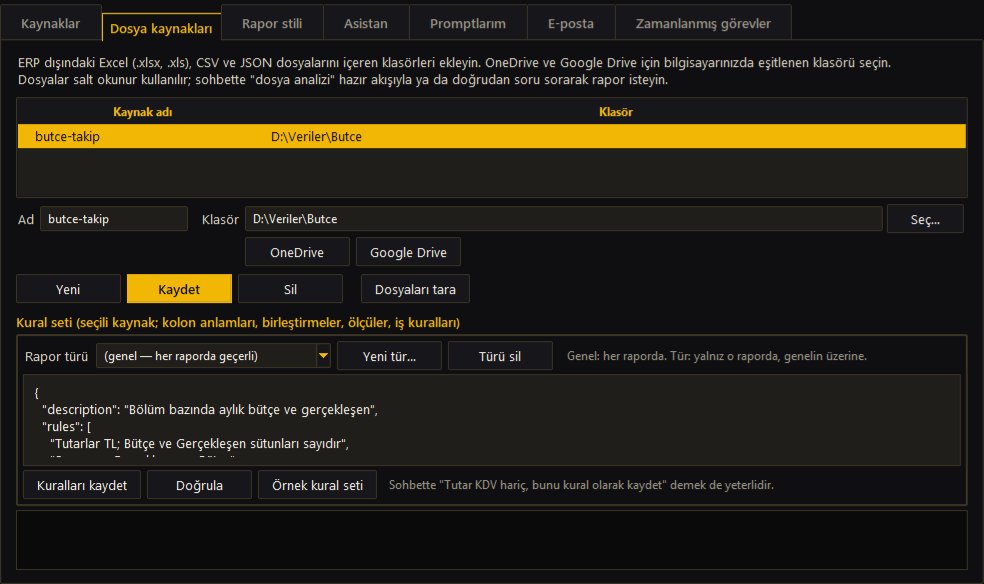Choose the OneDrive folder button
The image size is (984, 584).
(x=297, y=252)
